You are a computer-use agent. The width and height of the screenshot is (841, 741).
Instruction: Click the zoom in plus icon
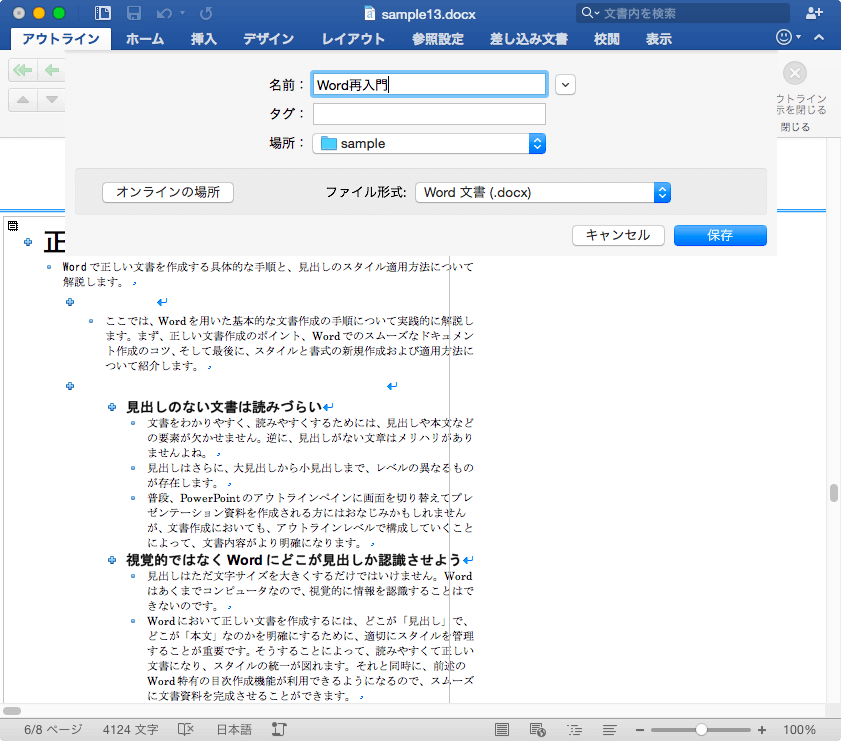762,730
